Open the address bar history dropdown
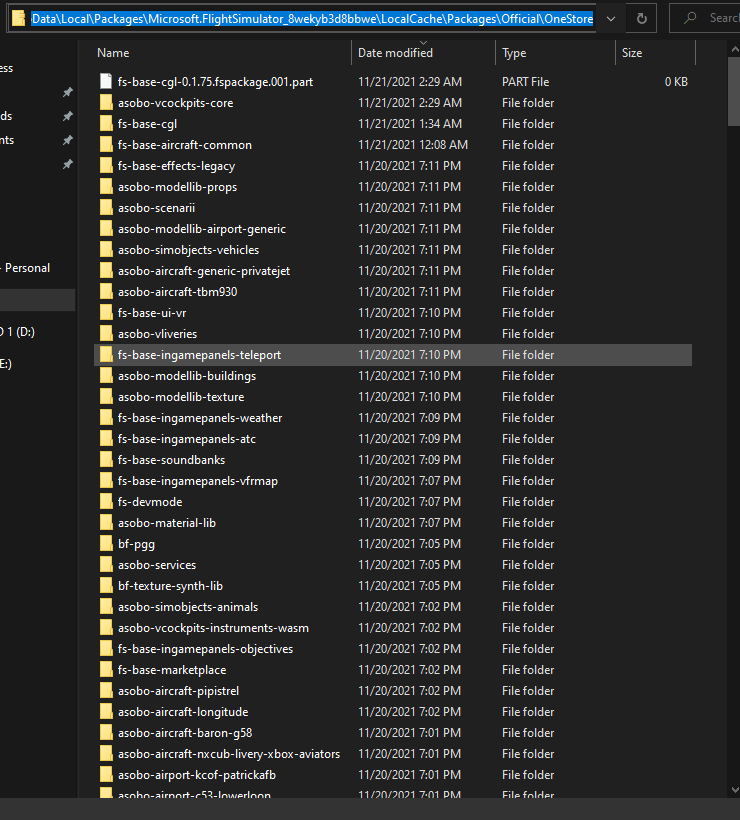 tap(611, 18)
